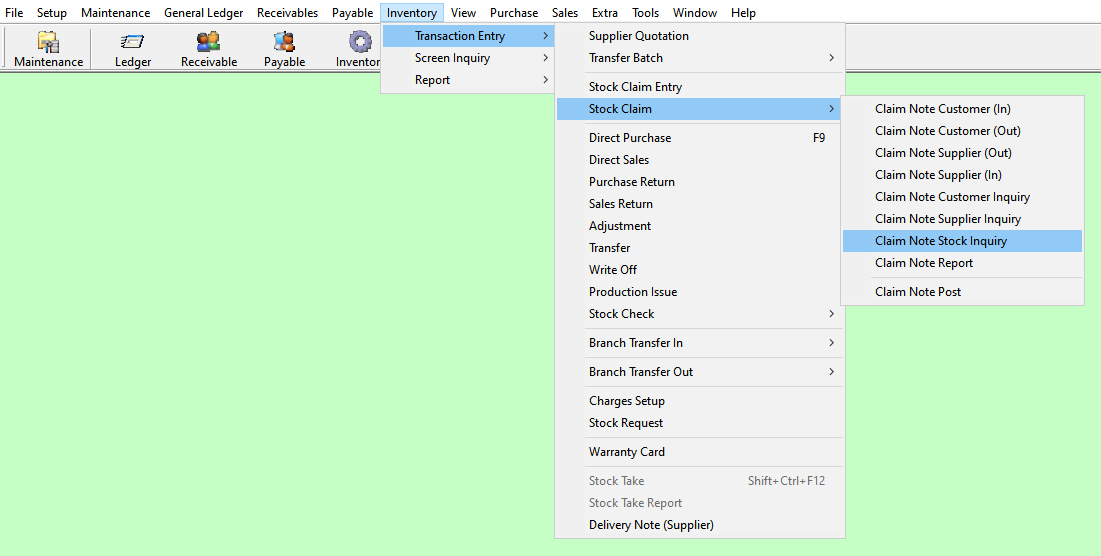The height and width of the screenshot is (556, 1101).
Task: Open Claim Note Customer Inquiry
Action: [x=963, y=197]
